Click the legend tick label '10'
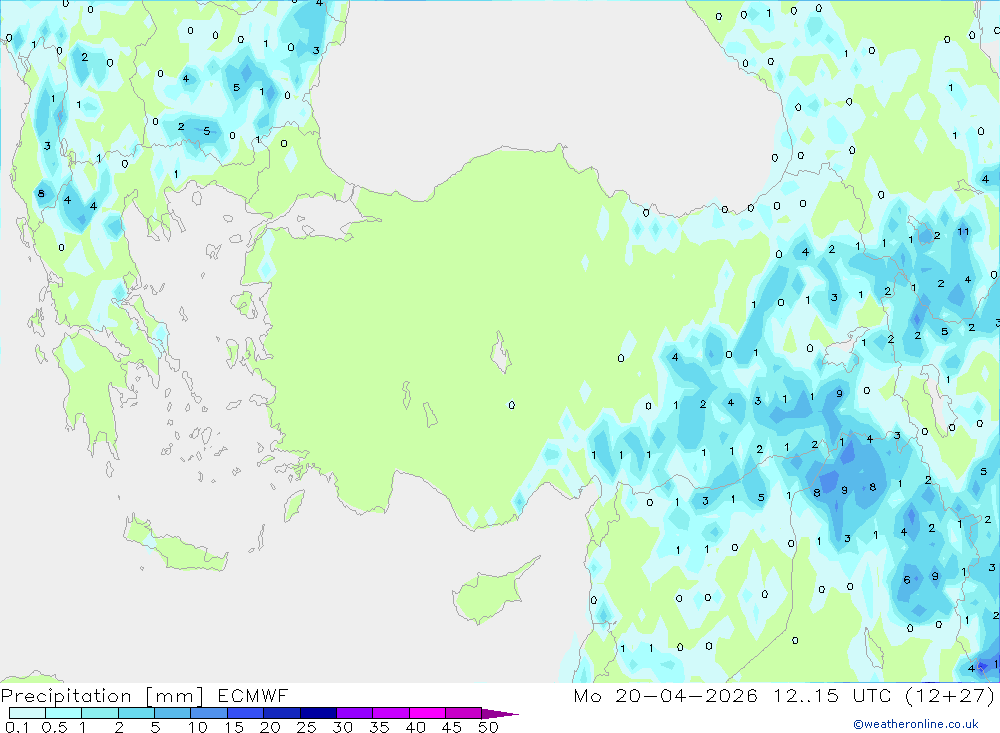Screen dimensions: 1000x733 (198, 727)
